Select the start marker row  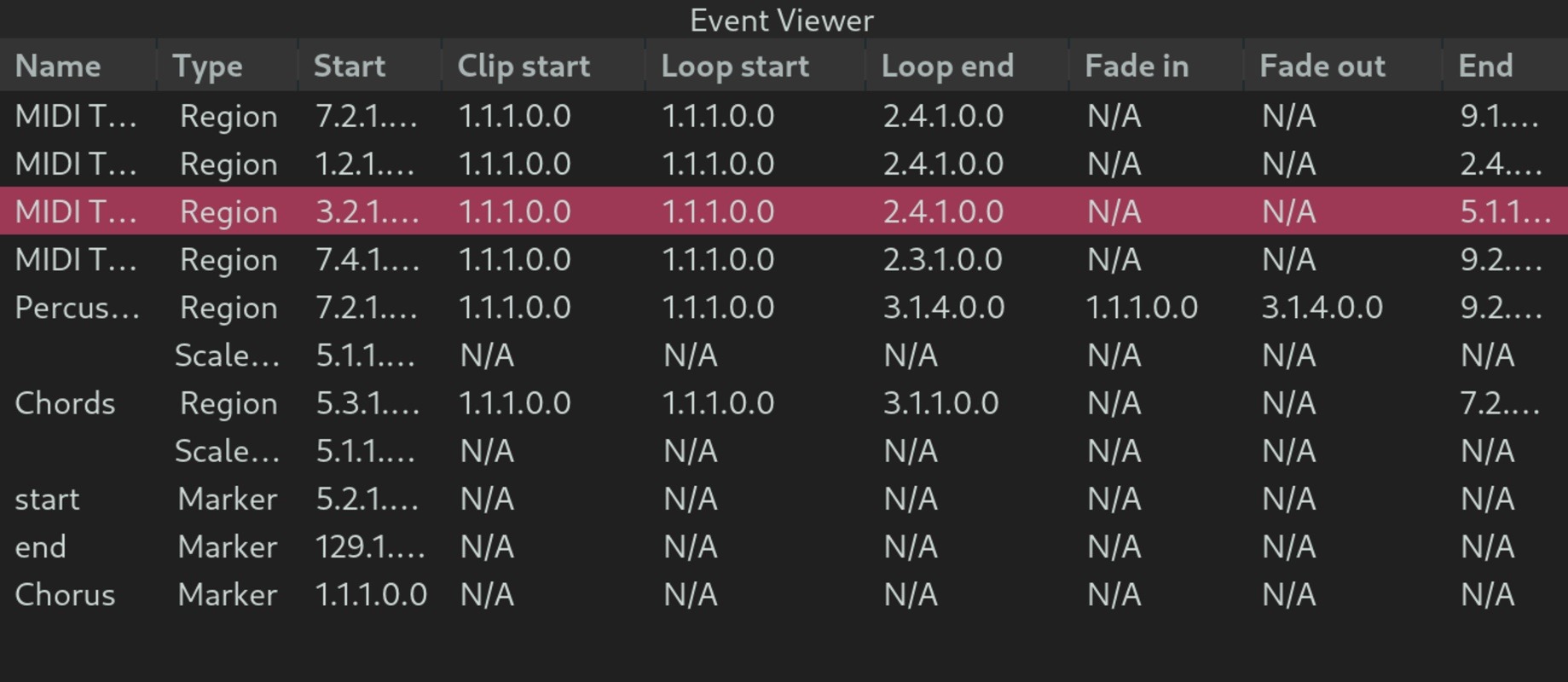784,499
